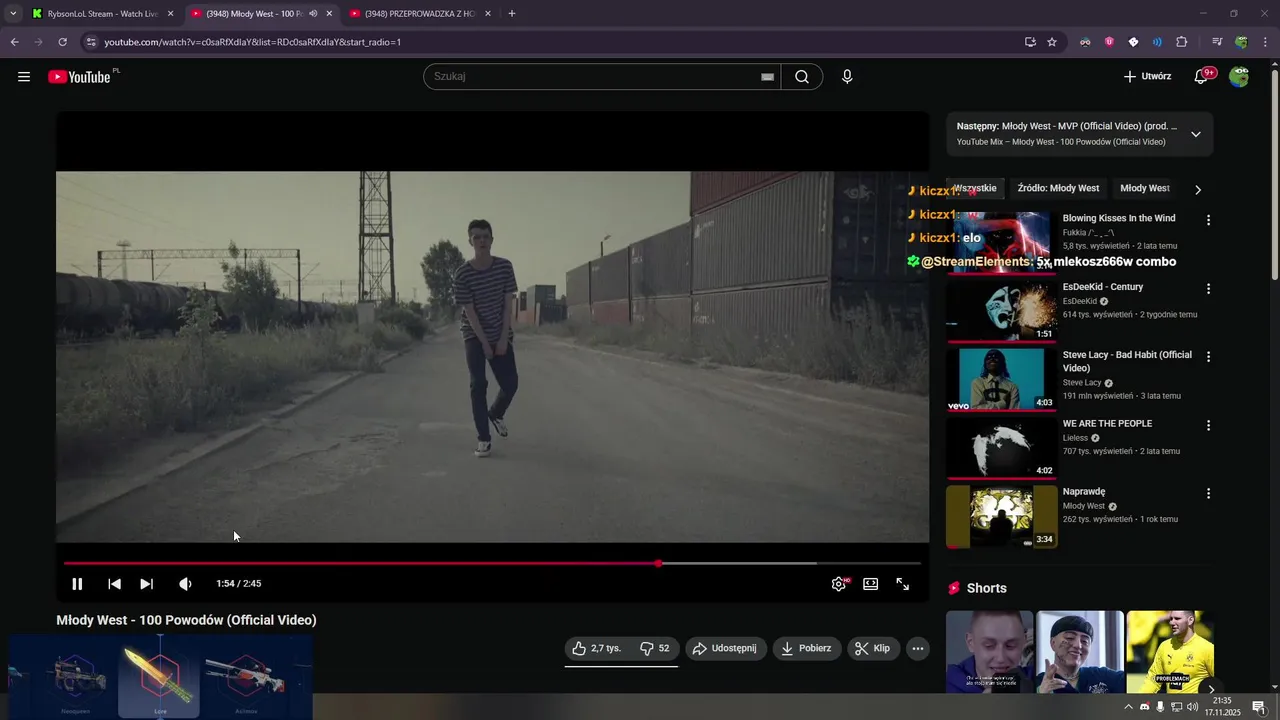
Task: Open system volume in tray
Action: (x=1192, y=707)
